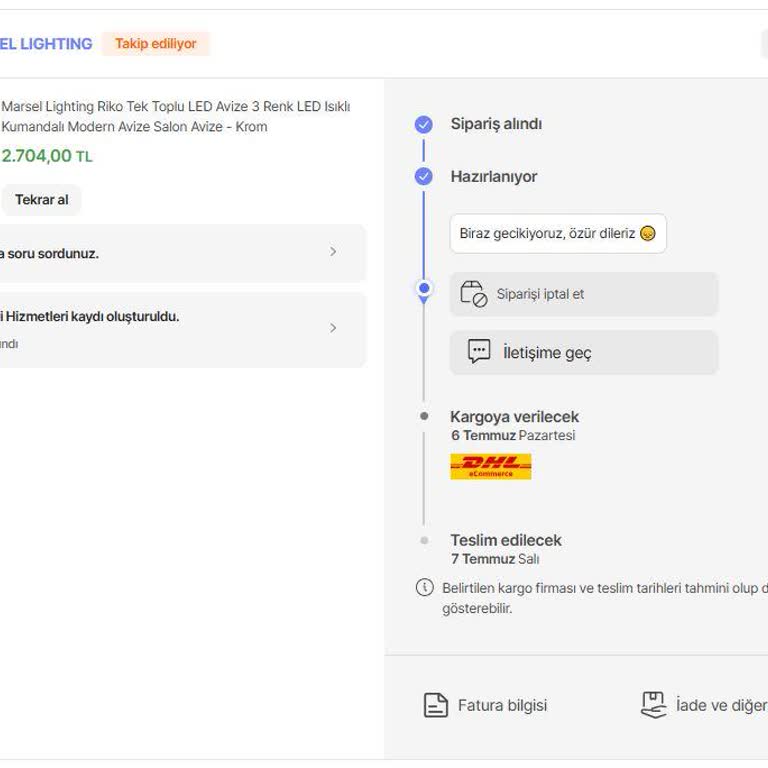Click the sad emoji in the delay message
This screenshot has width=768, height=768.
click(648, 233)
